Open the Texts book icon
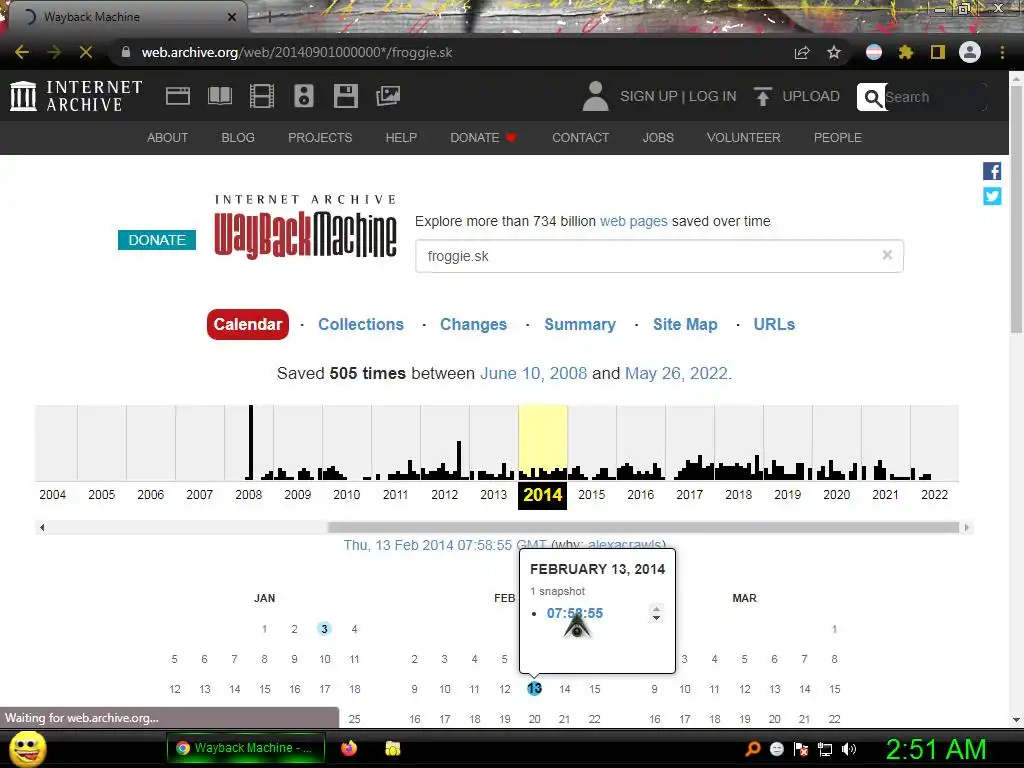 (219, 96)
